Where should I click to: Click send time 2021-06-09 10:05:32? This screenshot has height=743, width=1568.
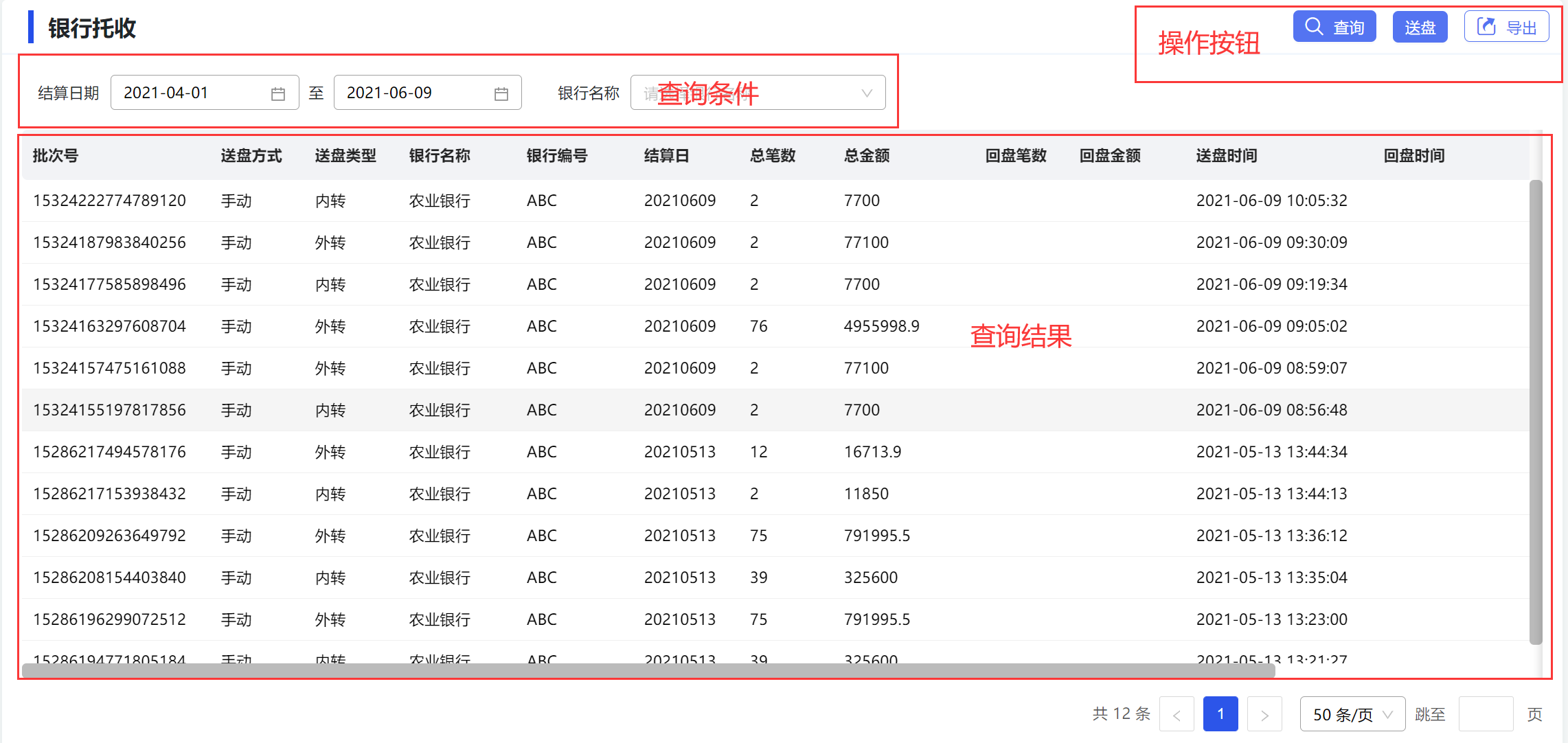pyautogui.click(x=1272, y=201)
